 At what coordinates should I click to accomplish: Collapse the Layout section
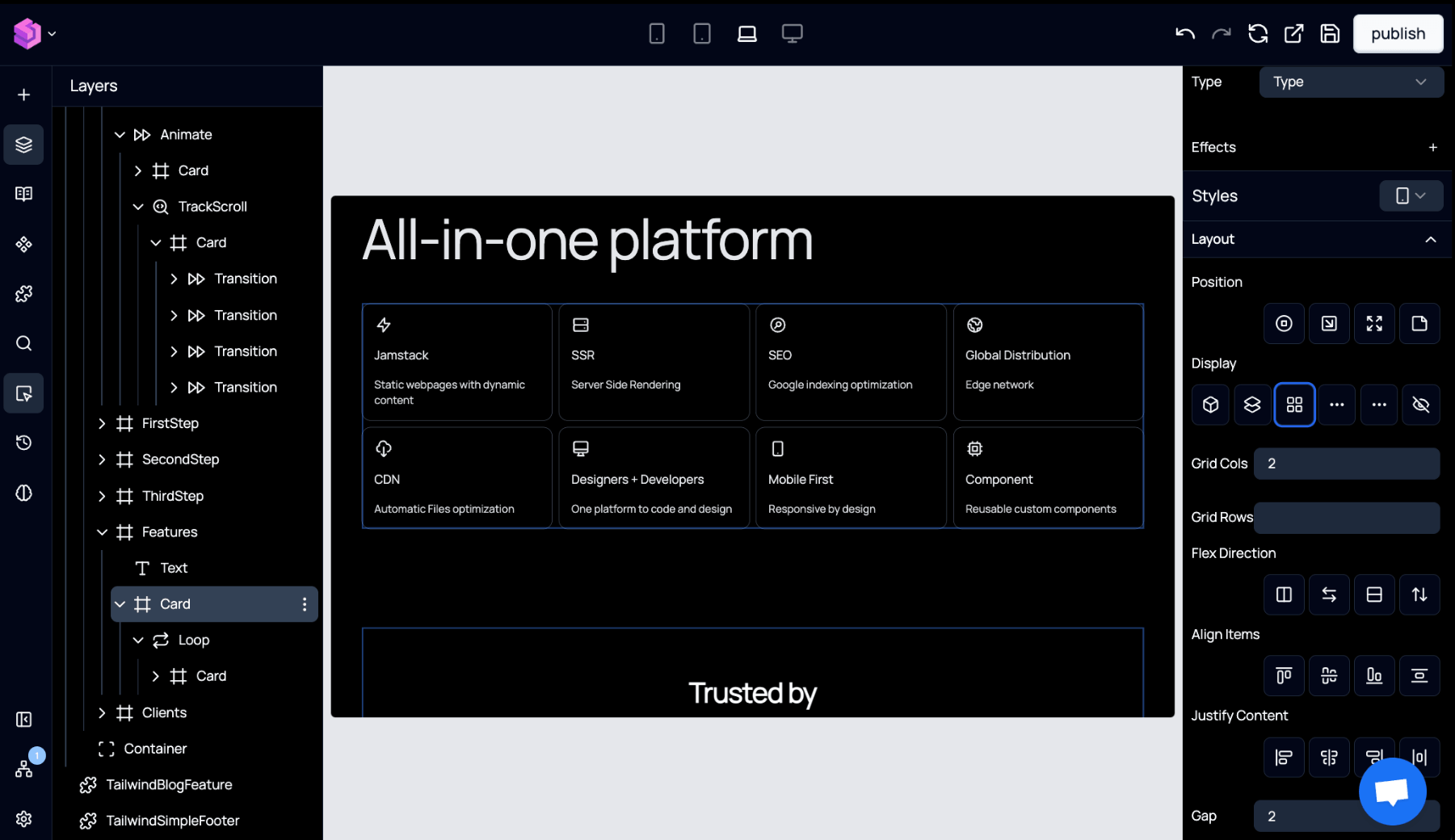(x=1430, y=239)
